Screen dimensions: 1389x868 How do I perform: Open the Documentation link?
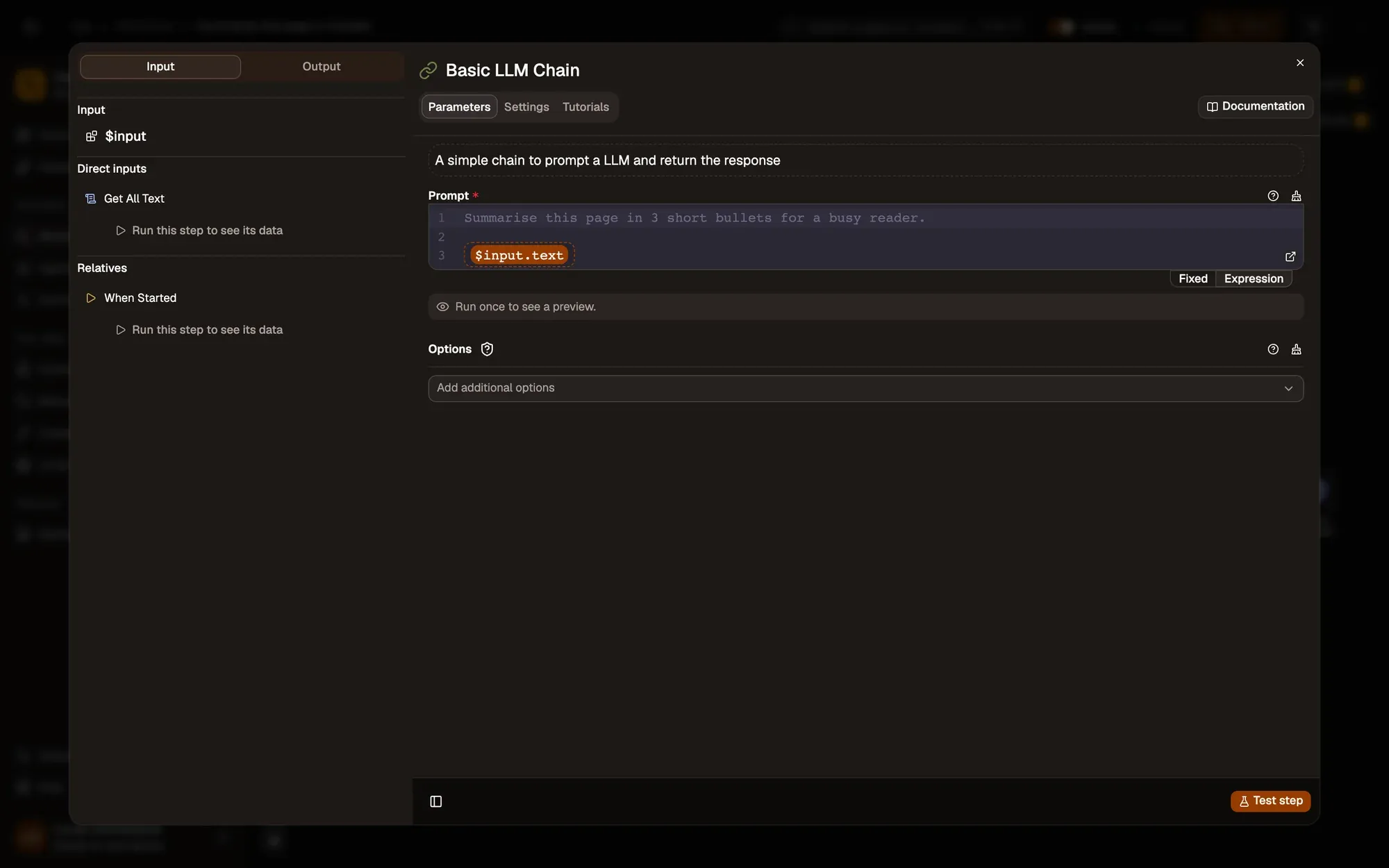(1256, 106)
